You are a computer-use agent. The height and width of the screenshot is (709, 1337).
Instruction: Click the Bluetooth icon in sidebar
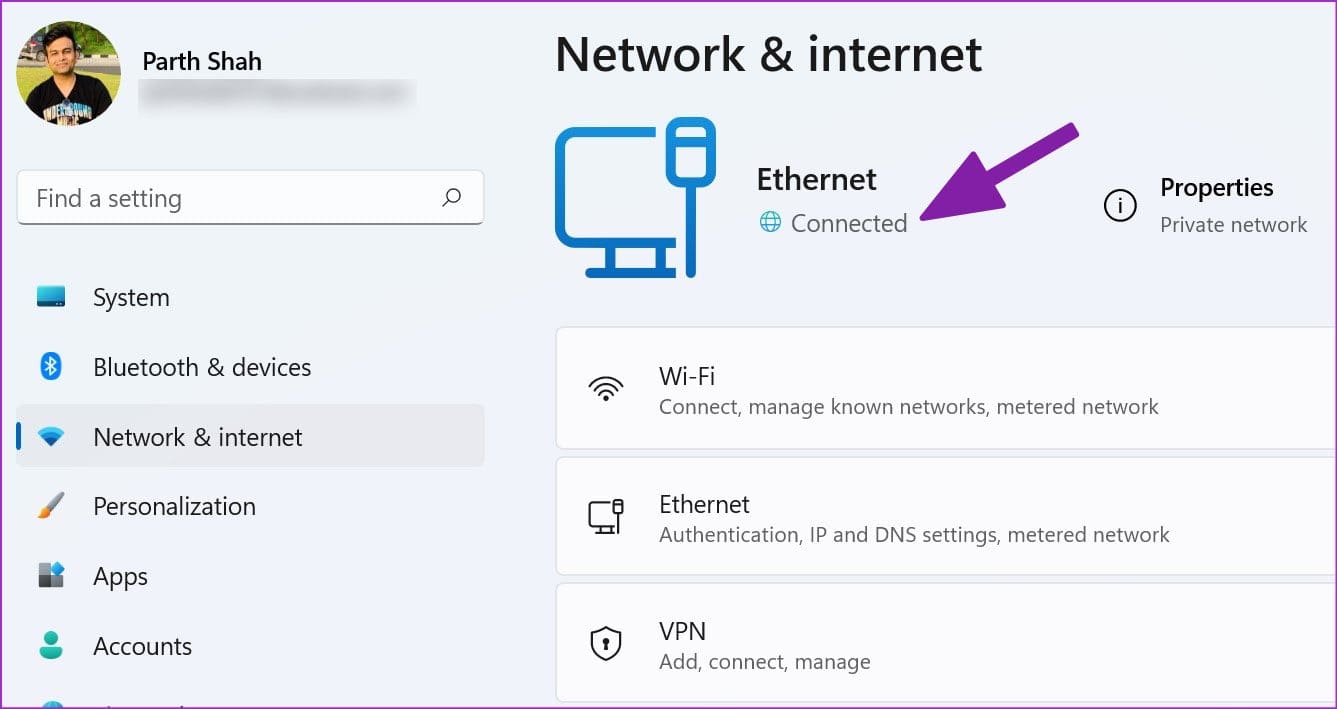[51, 367]
